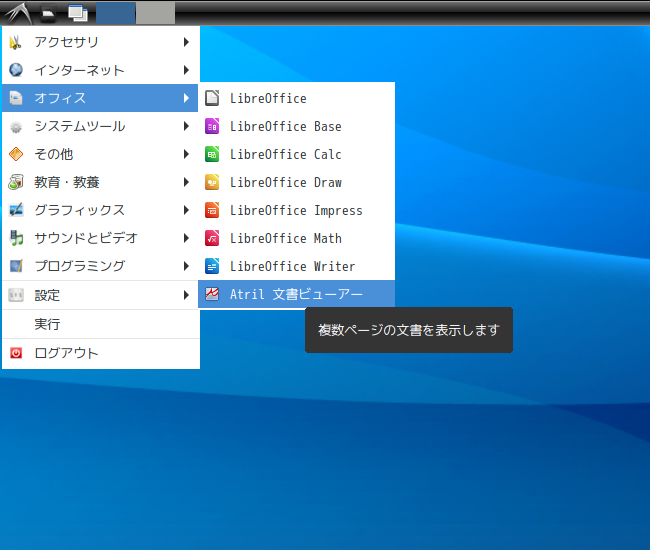
Task: Open the LibreOffice Base entry
Action: 296,126
